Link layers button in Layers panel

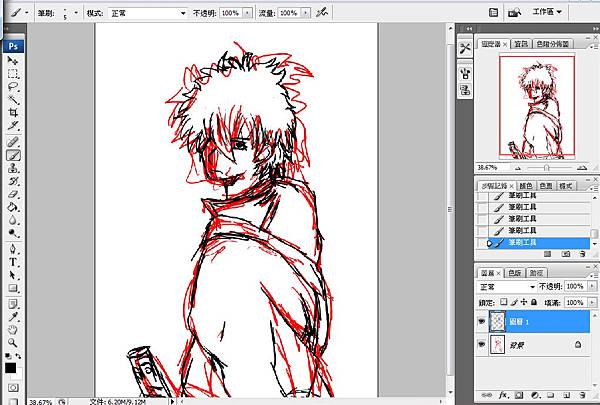pos(486,395)
